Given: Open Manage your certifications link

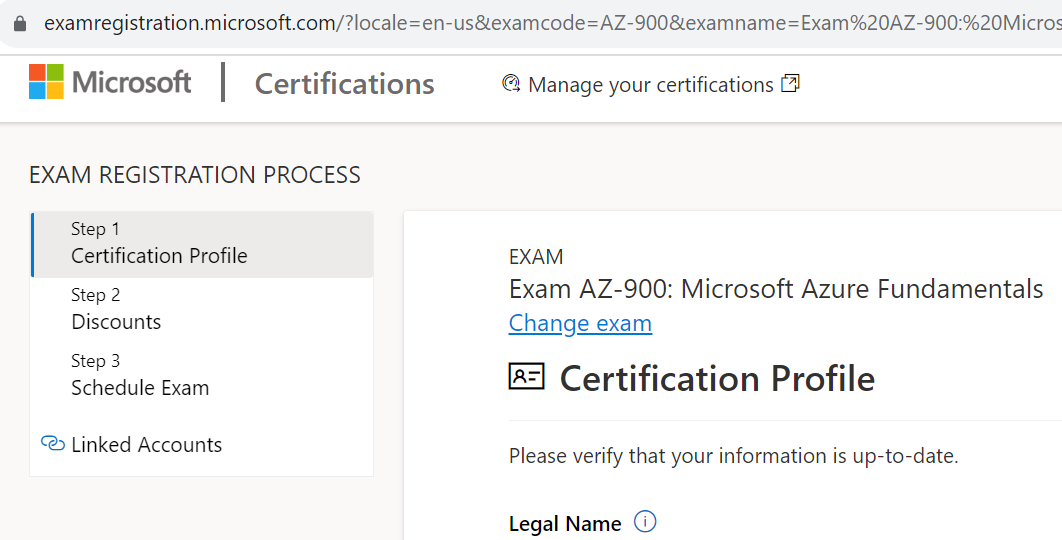Looking at the screenshot, I should (x=650, y=85).
